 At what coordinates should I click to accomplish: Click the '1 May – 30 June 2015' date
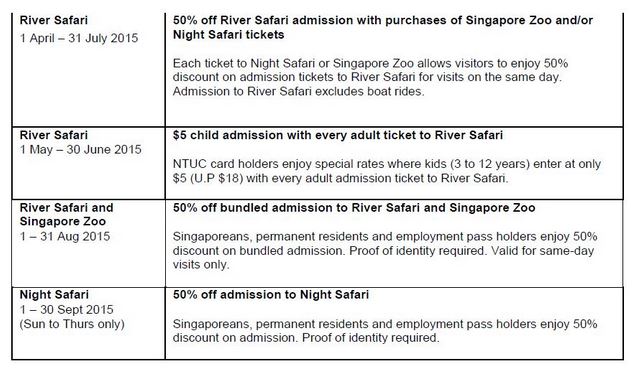[81, 149]
